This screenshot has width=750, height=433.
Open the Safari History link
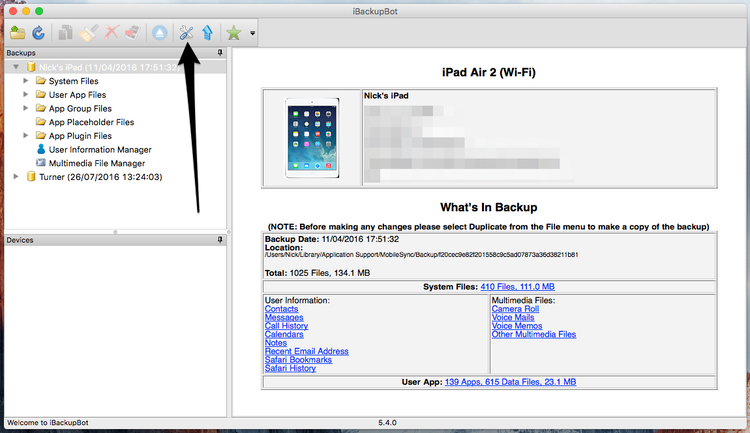pos(290,368)
